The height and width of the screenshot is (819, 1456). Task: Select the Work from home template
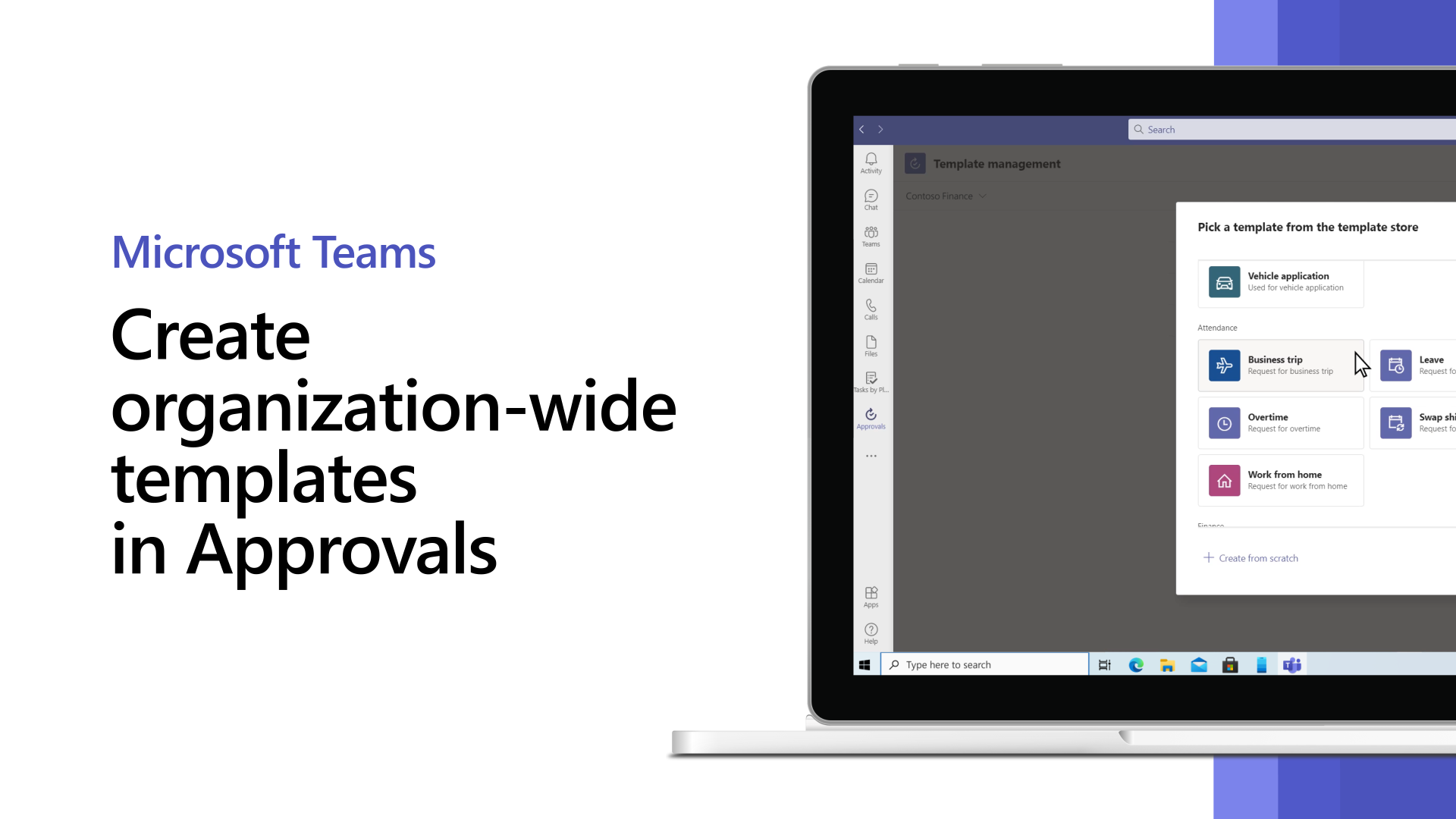(1281, 480)
